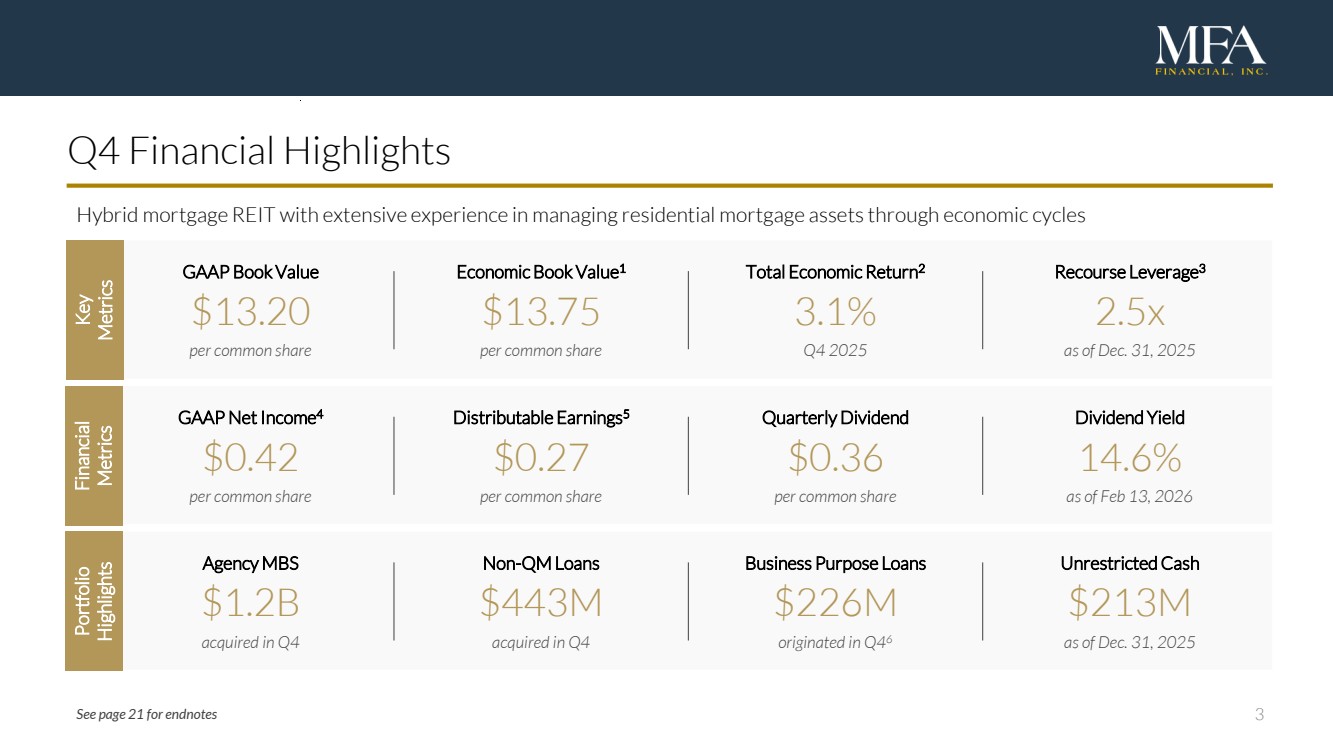Select the 3.1% Total Economic Return value
1333x749 pixels.
tap(835, 313)
